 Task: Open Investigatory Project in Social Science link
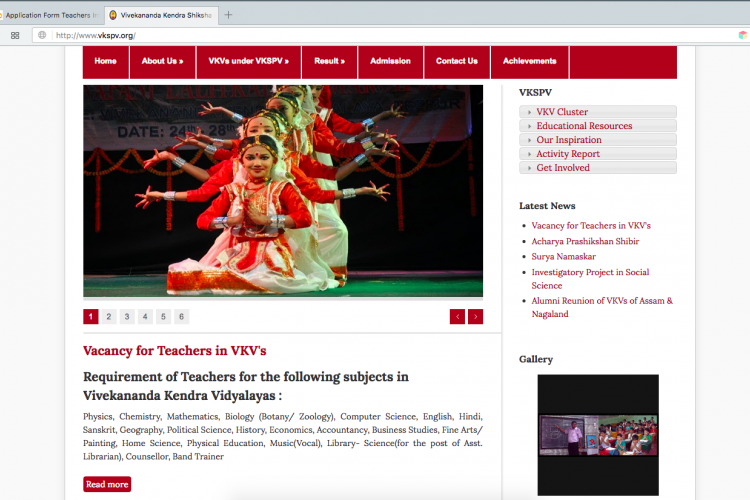[x=591, y=278]
